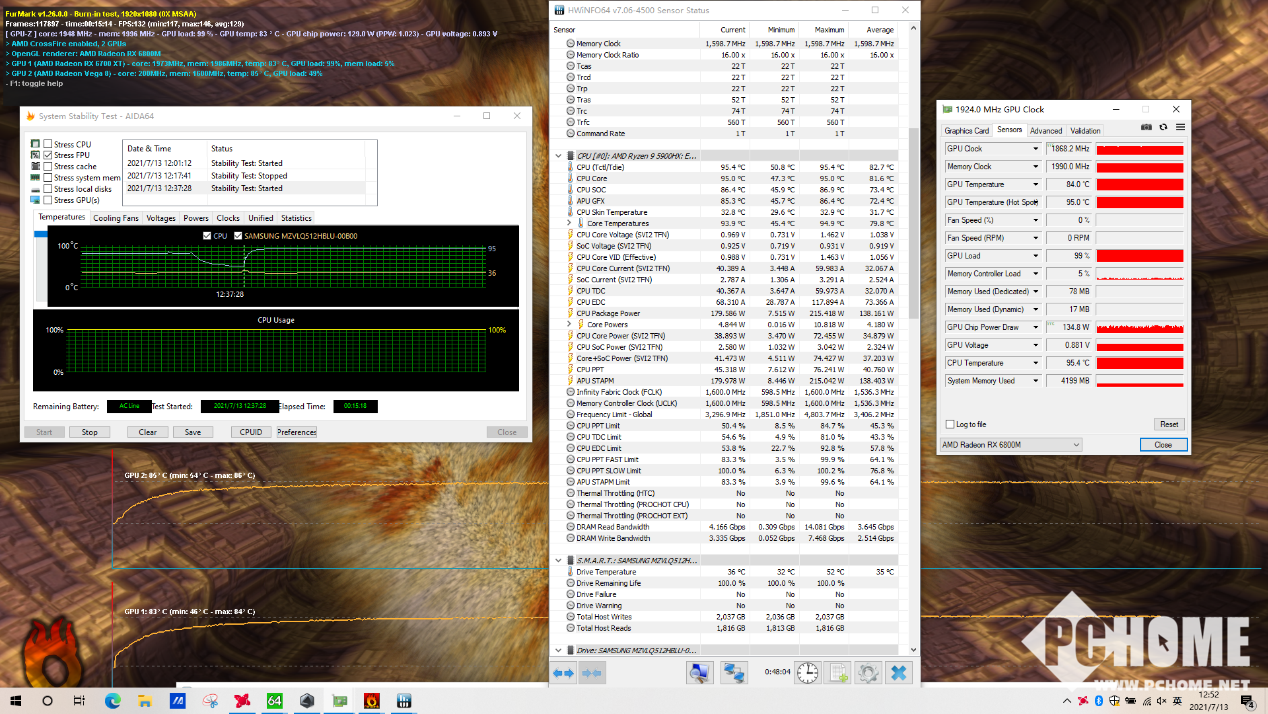
Task: Open Windows Start menu
Action: pyautogui.click(x=17, y=701)
